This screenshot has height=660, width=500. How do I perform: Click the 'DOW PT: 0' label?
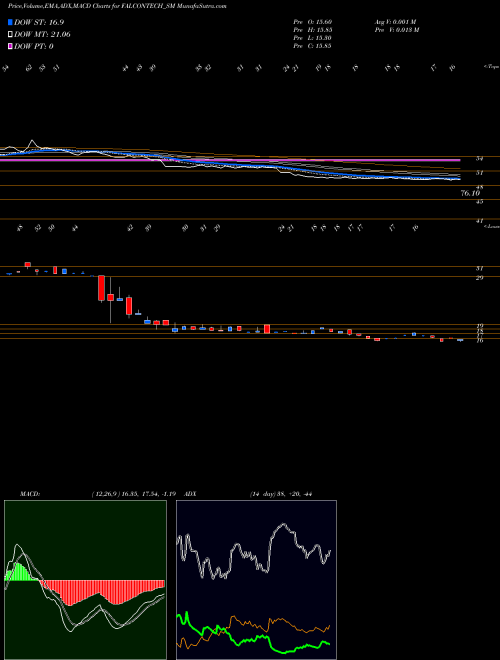(x=34, y=46)
